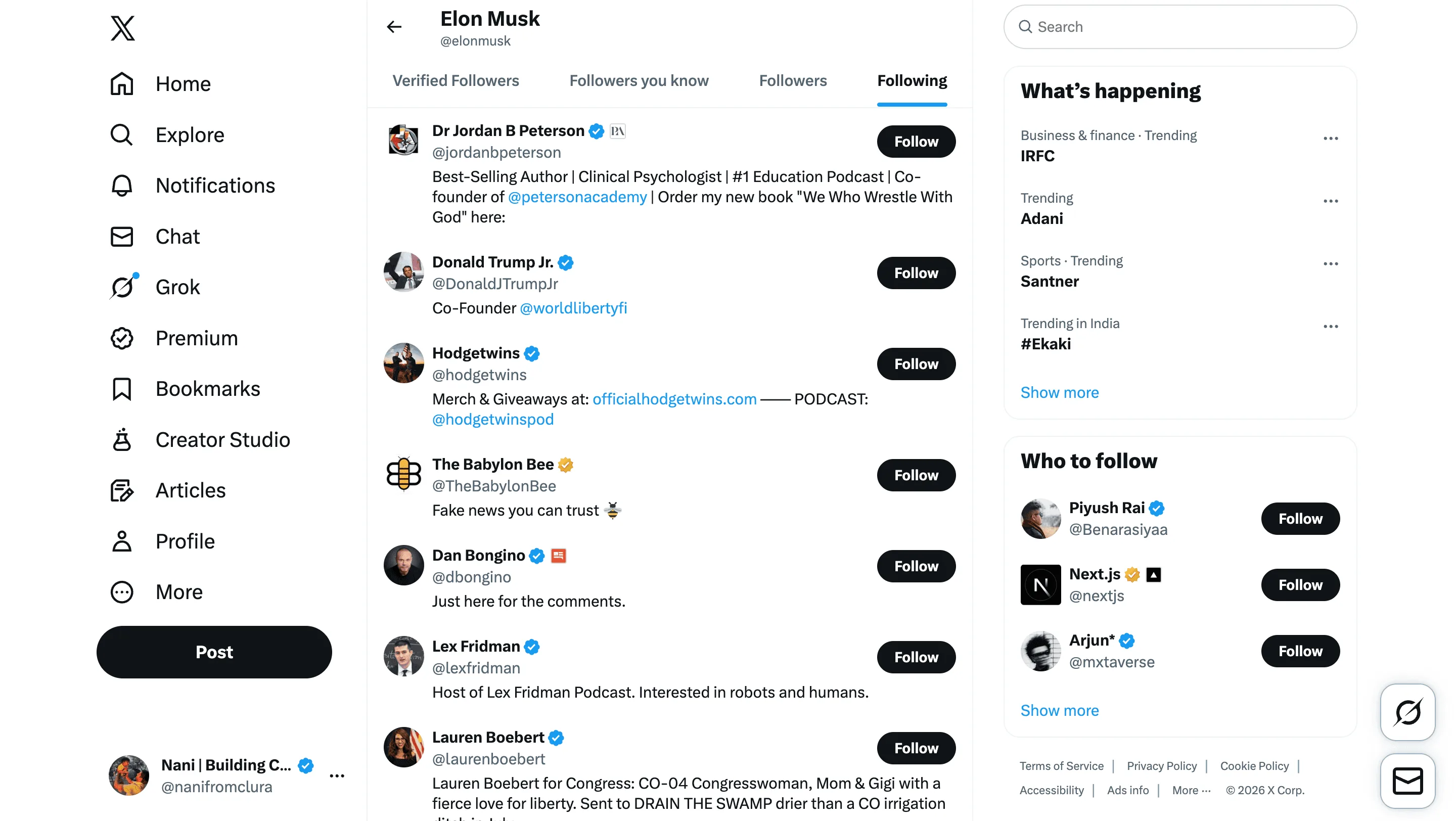Click the back arrow on Elon Musk profile
This screenshot has height=821, width=1456.
pyautogui.click(x=393, y=27)
